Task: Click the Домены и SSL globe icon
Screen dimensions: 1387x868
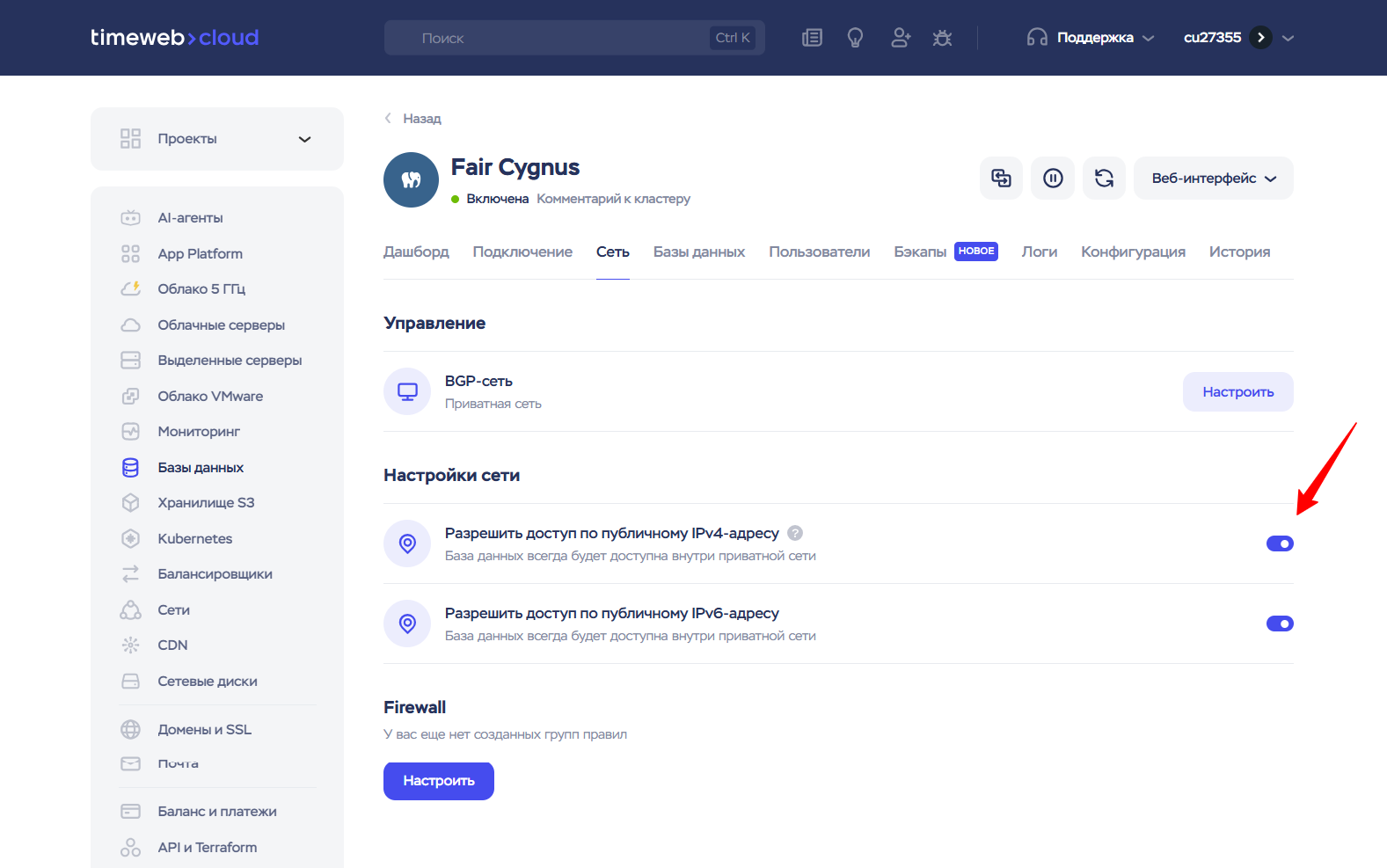Action: tap(130, 729)
